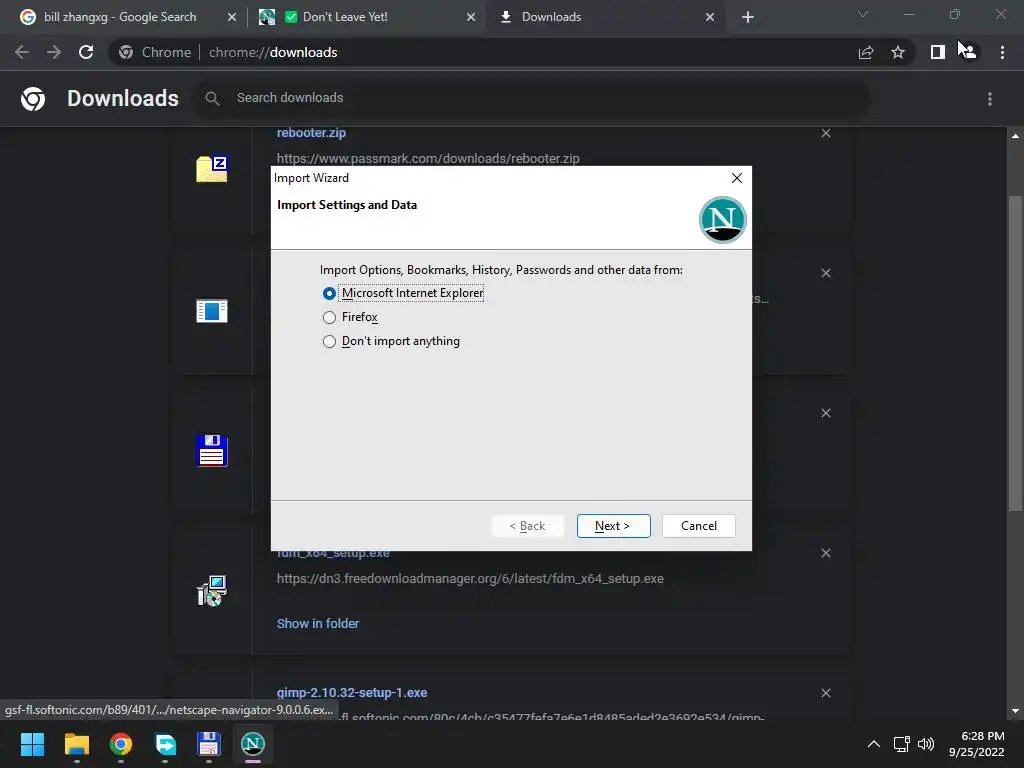
Task: Open the blue arrow app in taskbar
Action: 165,744
